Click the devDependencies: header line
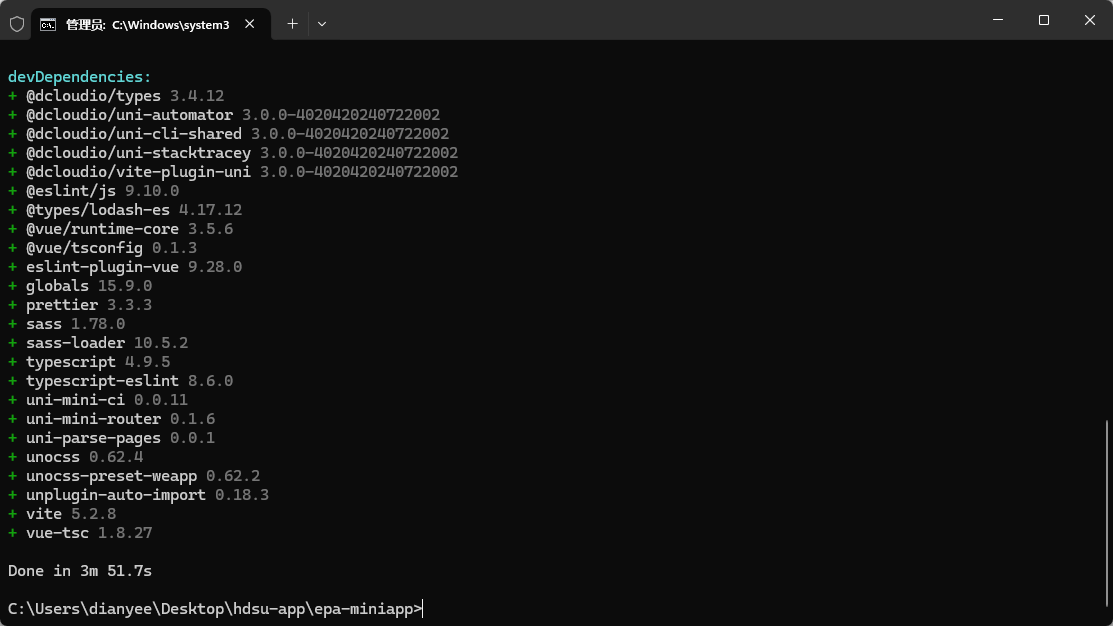Image resolution: width=1113 pixels, height=626 pixels. 79,76
